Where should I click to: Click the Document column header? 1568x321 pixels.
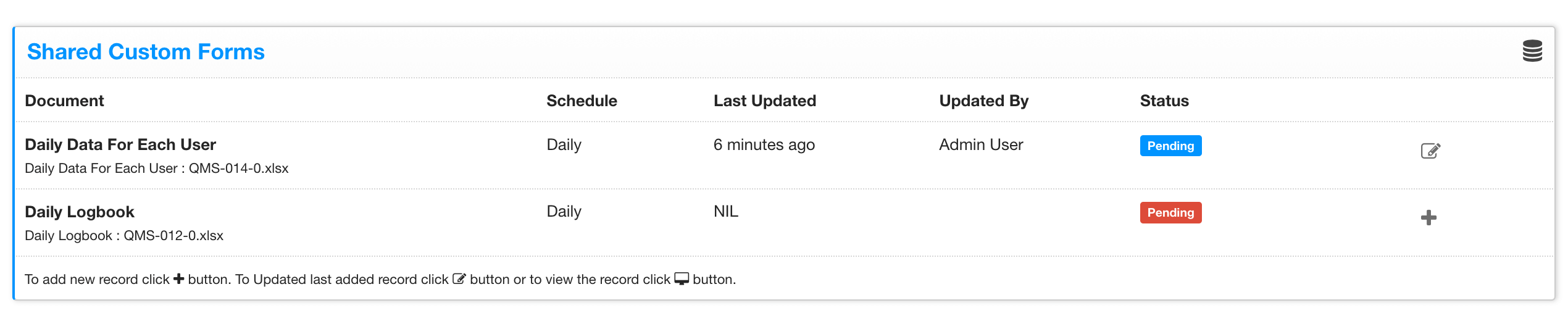[64, 101]
